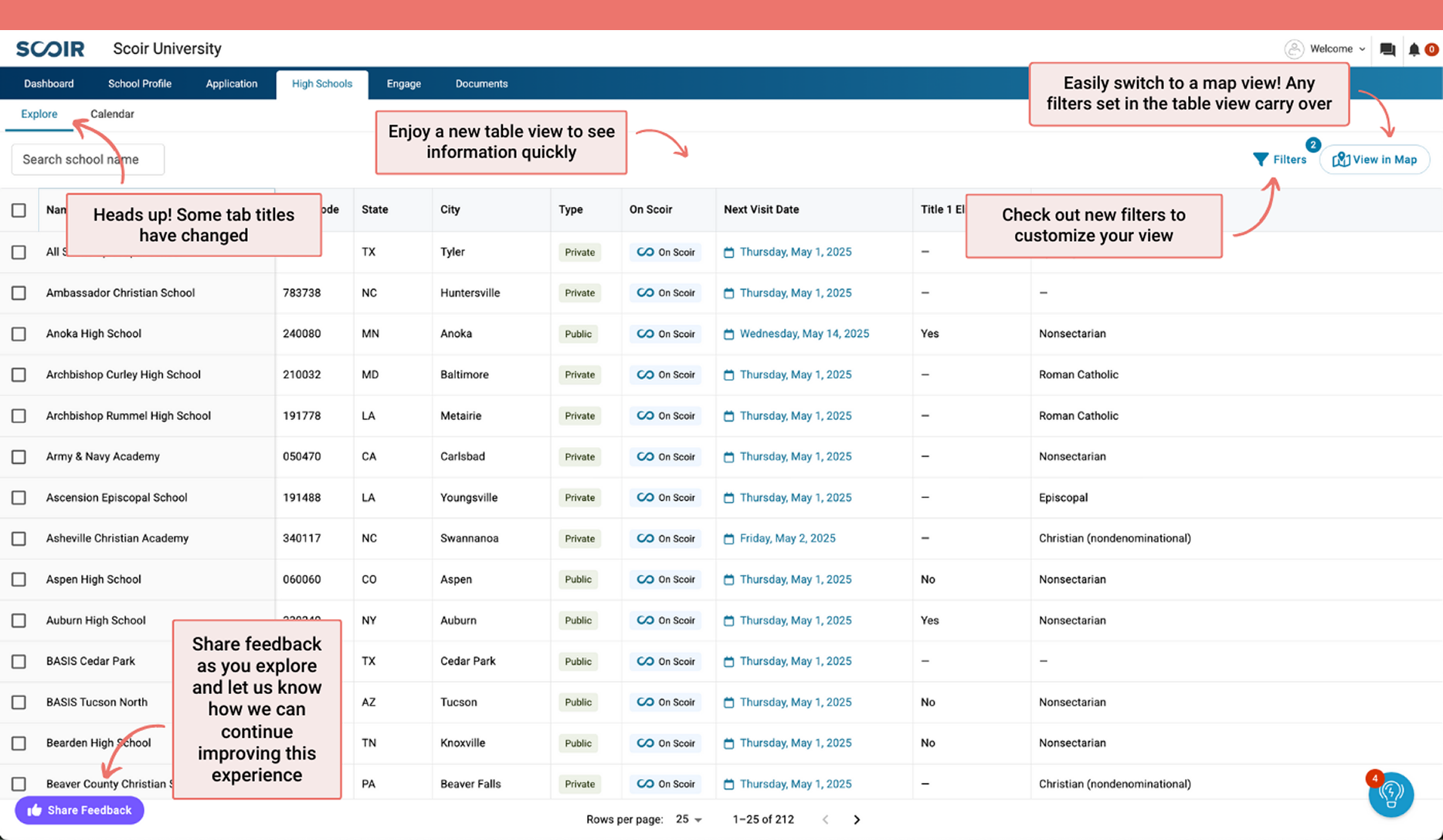
Task: Click the Youngsville city cell
Action: tap(469, 497)
